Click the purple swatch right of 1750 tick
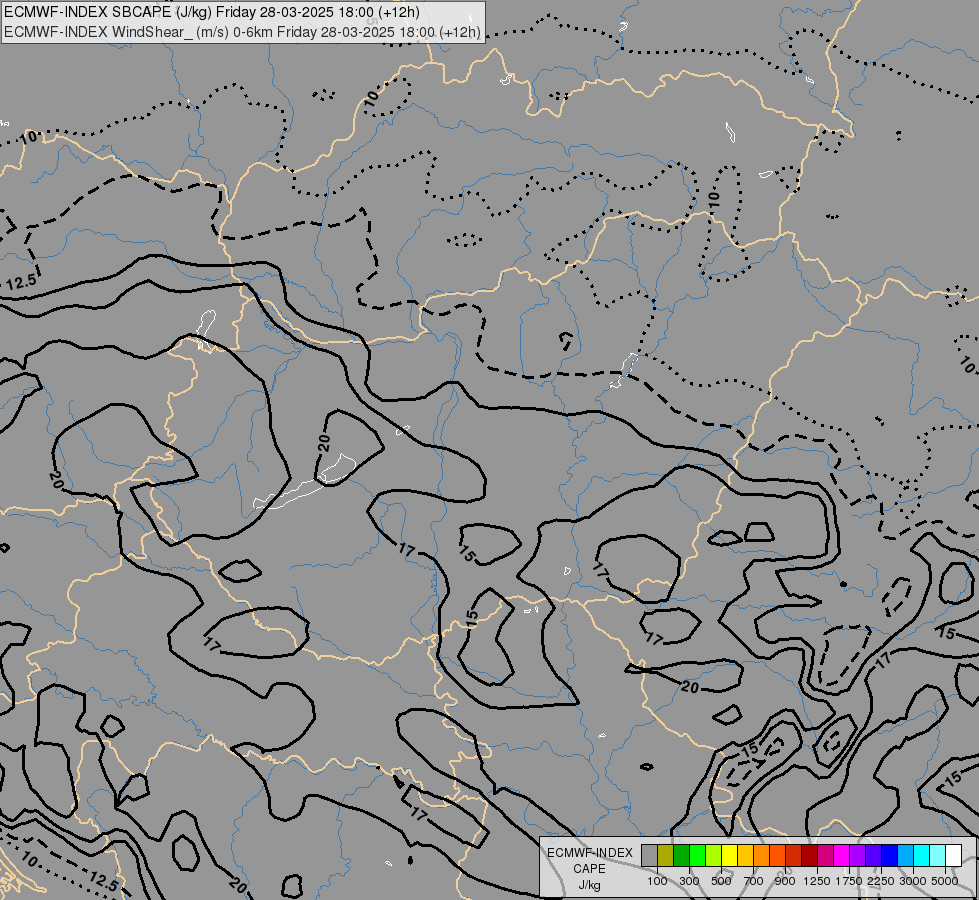979x900 pixels. (857, 856)
